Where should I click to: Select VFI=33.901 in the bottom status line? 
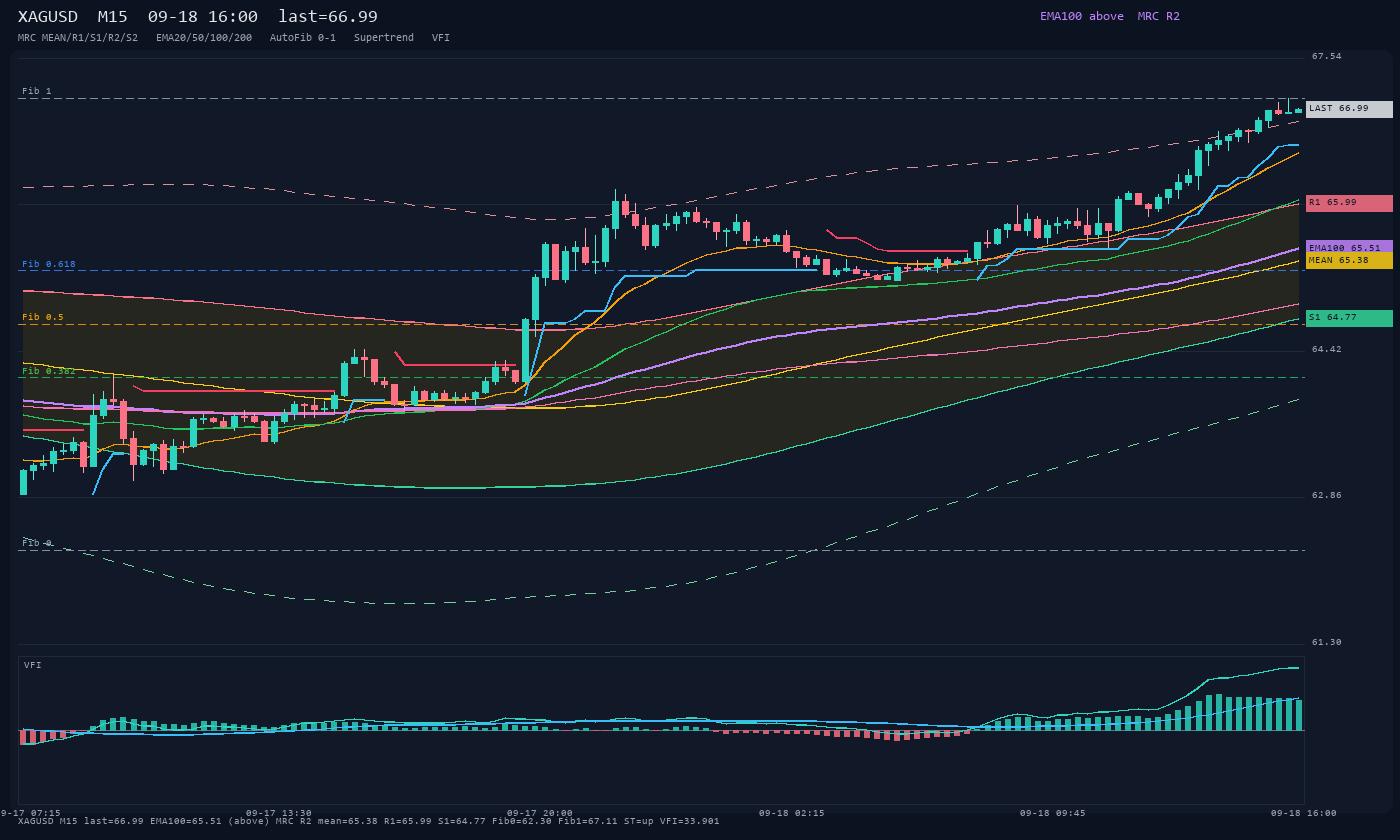point(689,821)
